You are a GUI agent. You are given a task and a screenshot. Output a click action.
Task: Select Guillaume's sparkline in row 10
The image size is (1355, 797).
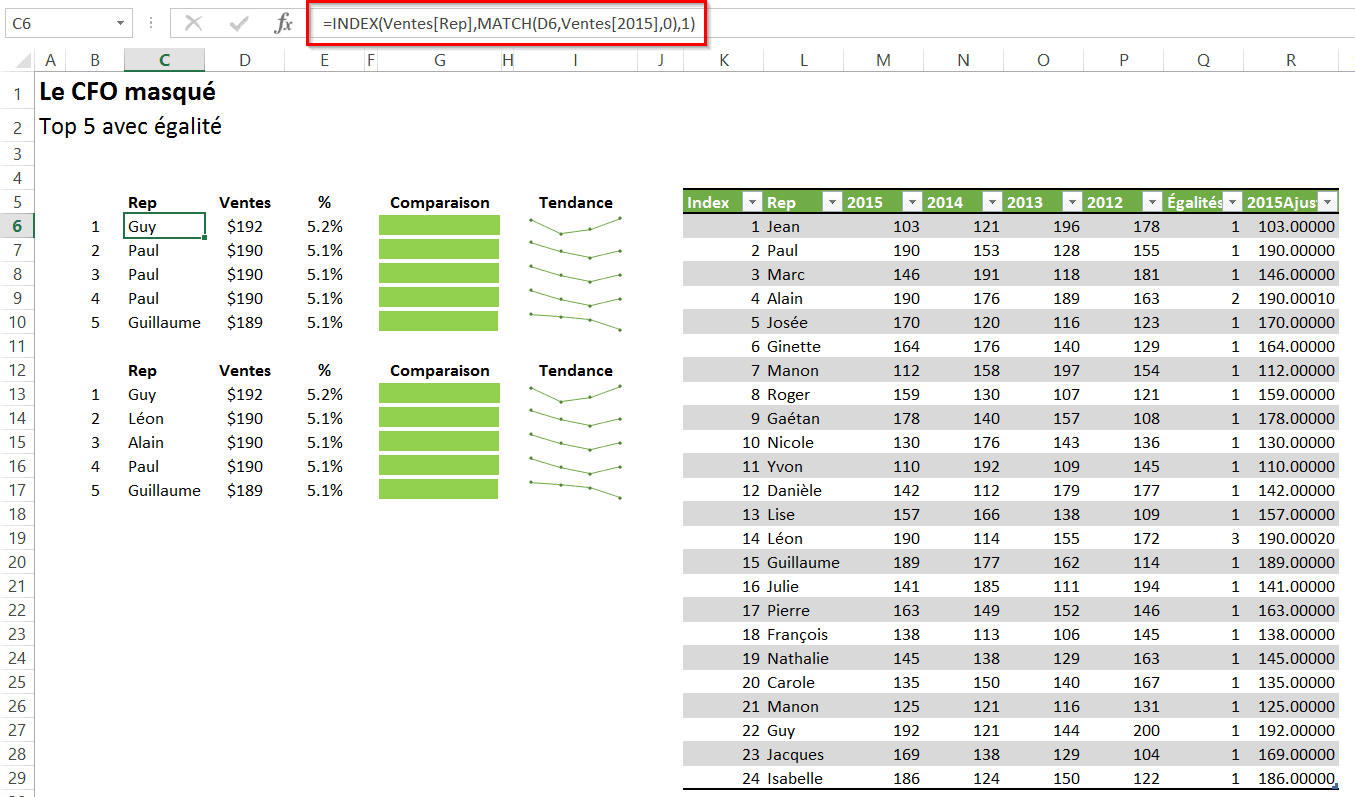tap(575, 322)
